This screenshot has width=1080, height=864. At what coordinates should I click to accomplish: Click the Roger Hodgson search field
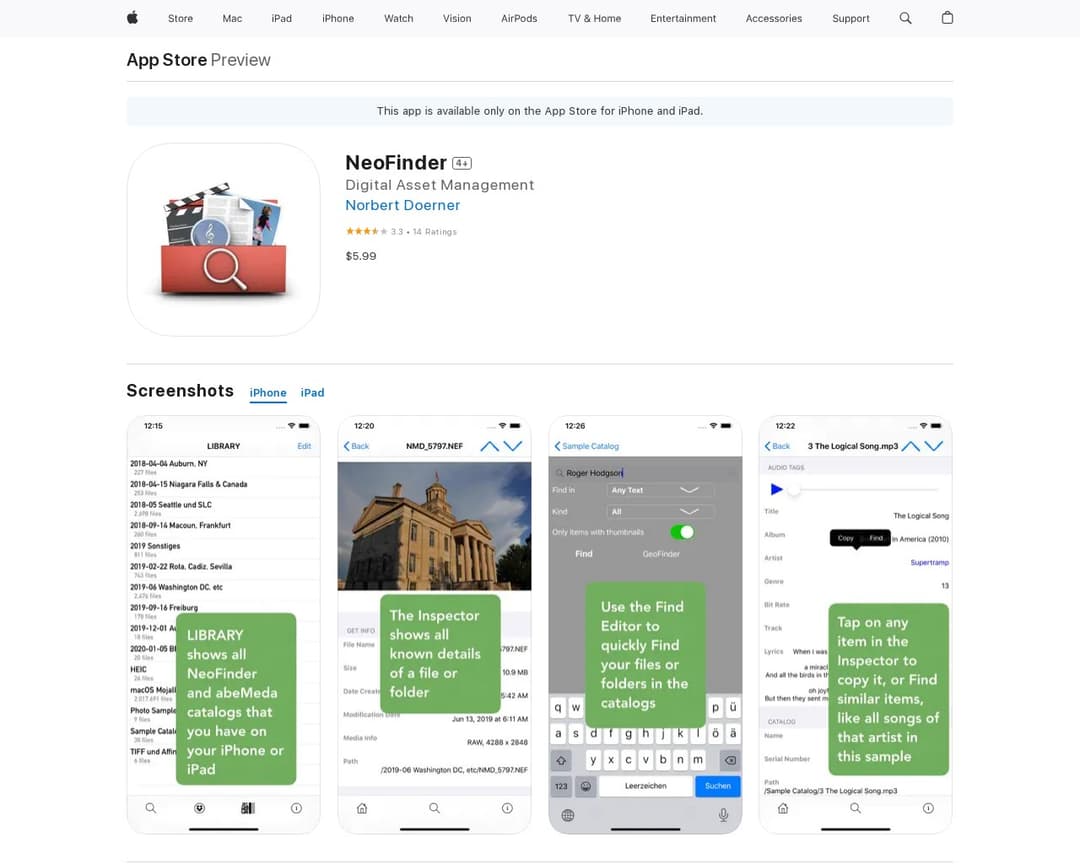(x=645, y=472)
